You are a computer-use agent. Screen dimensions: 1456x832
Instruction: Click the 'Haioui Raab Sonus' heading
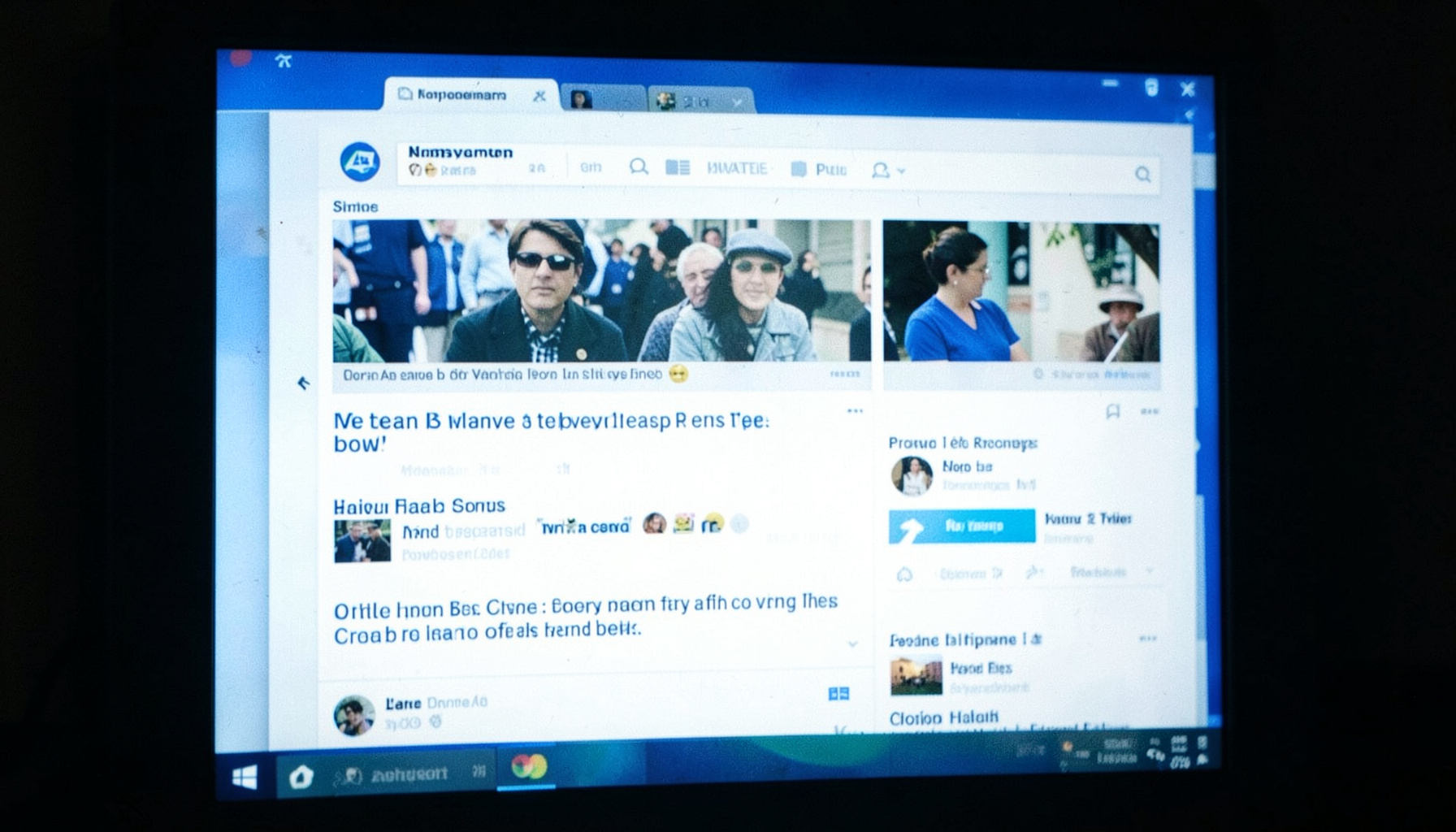(x=419, y=506)
